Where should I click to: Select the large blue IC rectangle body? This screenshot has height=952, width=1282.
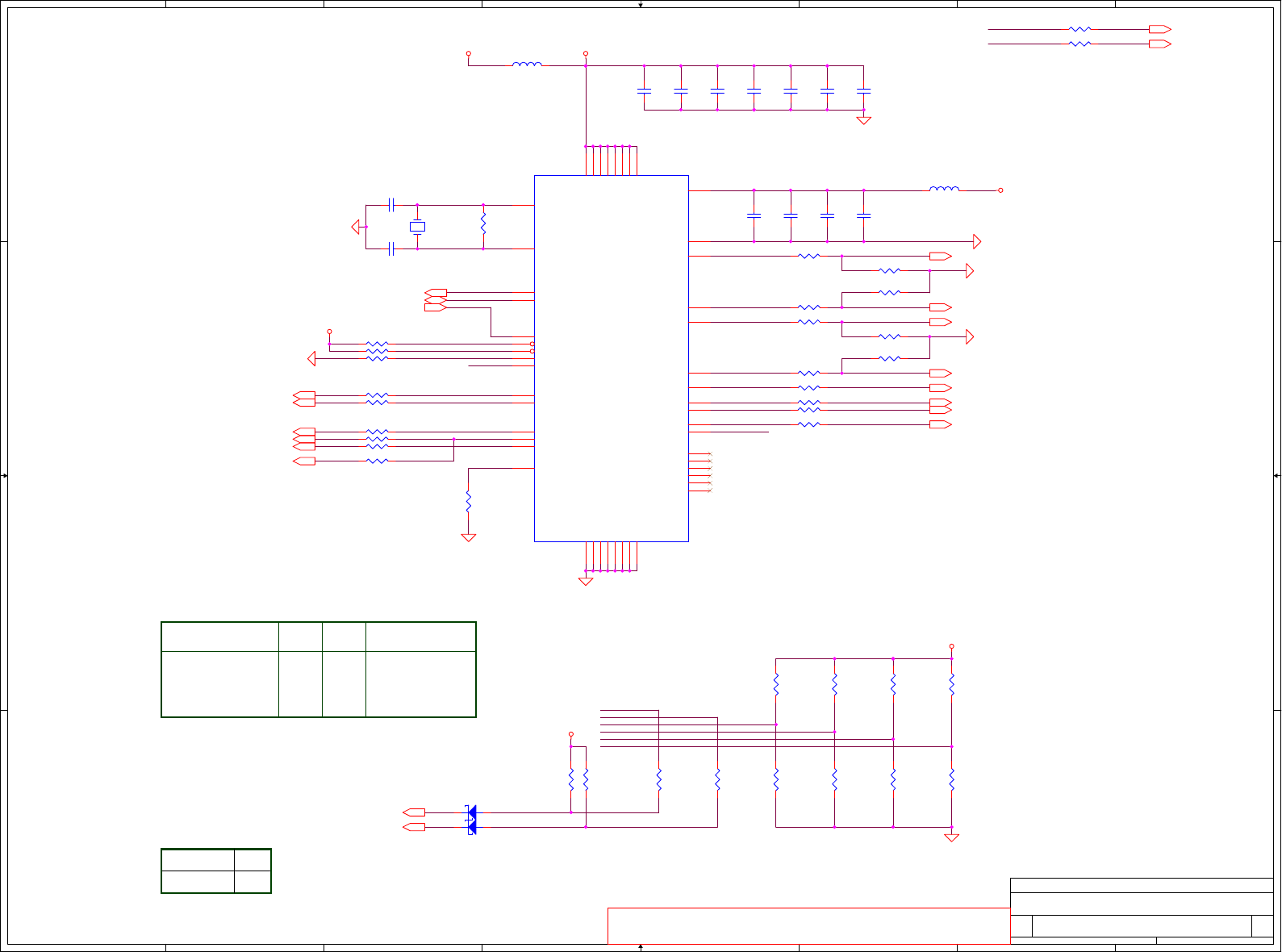(612, 358)
